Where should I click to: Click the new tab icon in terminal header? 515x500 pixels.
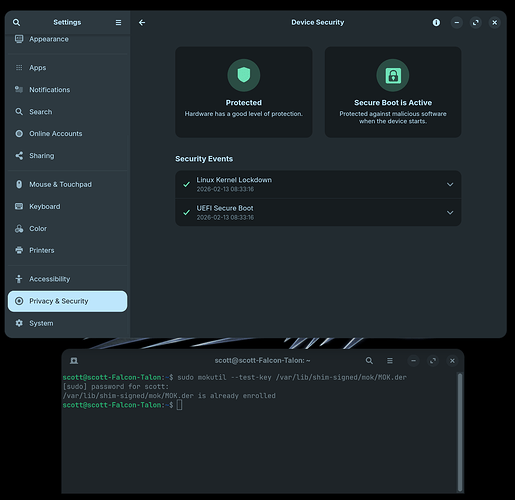coord(74,361)
